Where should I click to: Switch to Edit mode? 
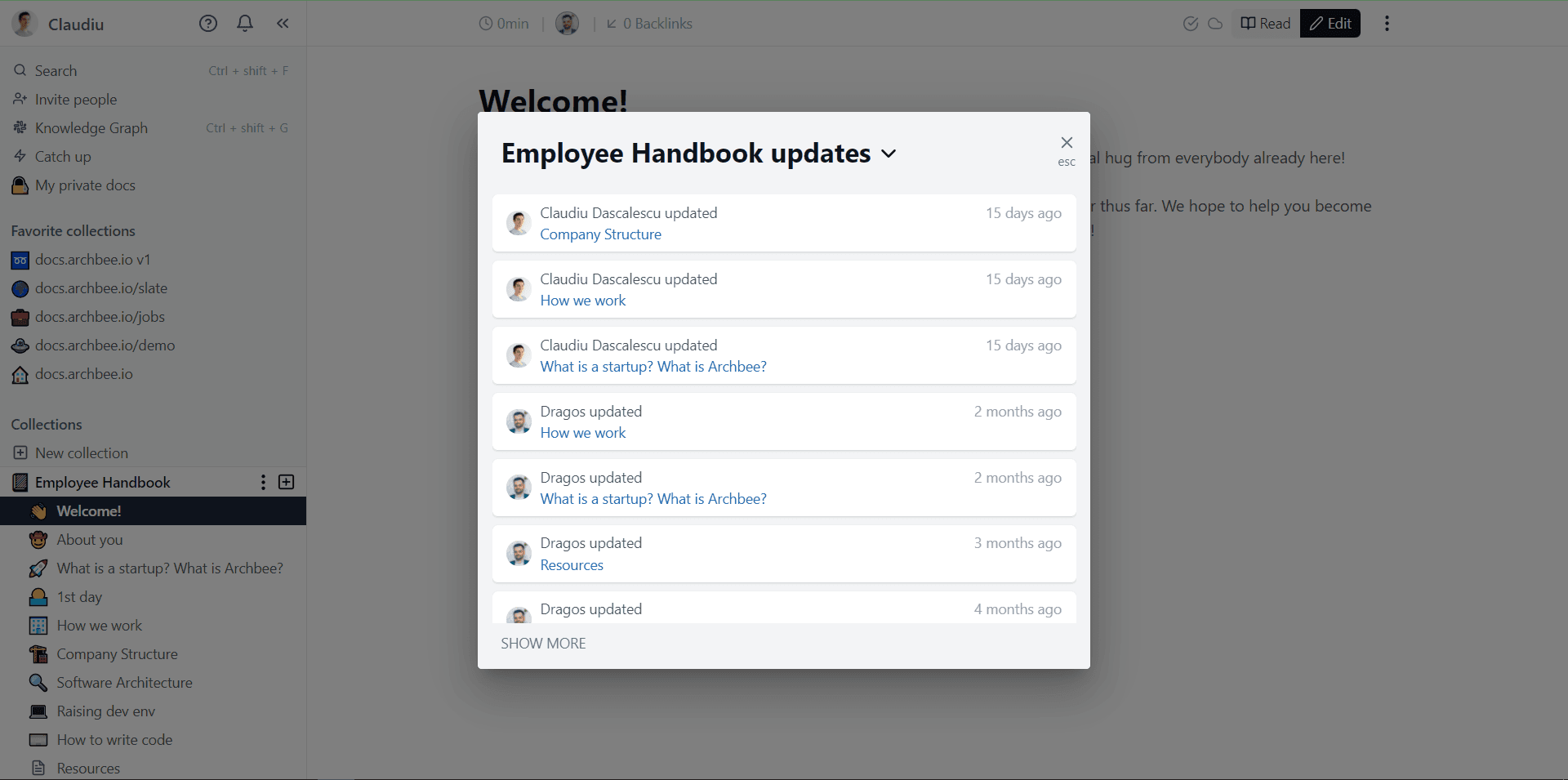pos(1330,23)
